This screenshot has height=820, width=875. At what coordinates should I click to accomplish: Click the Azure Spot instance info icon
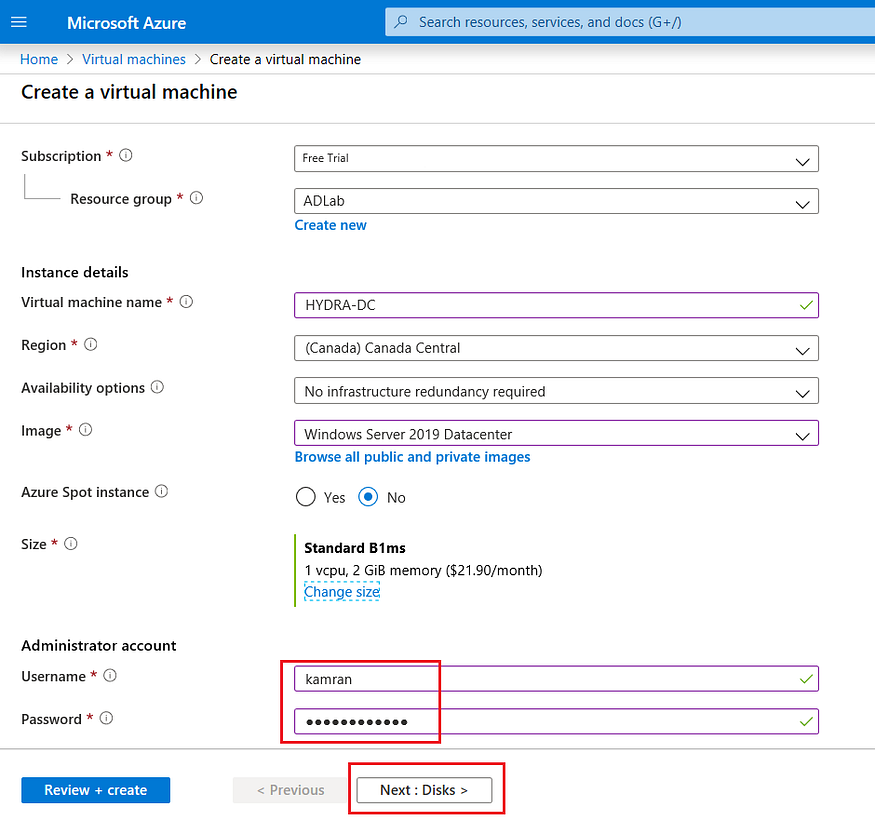(161, 491)
